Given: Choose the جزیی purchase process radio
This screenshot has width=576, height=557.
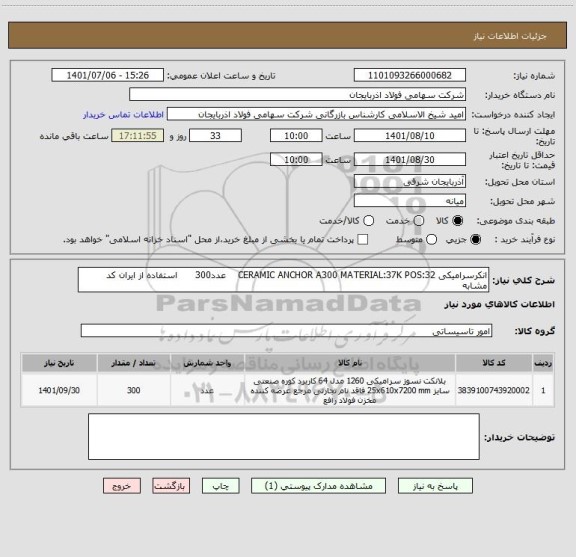Looking at the screenshot, I should pyautogui.click(x=475, y=240).
